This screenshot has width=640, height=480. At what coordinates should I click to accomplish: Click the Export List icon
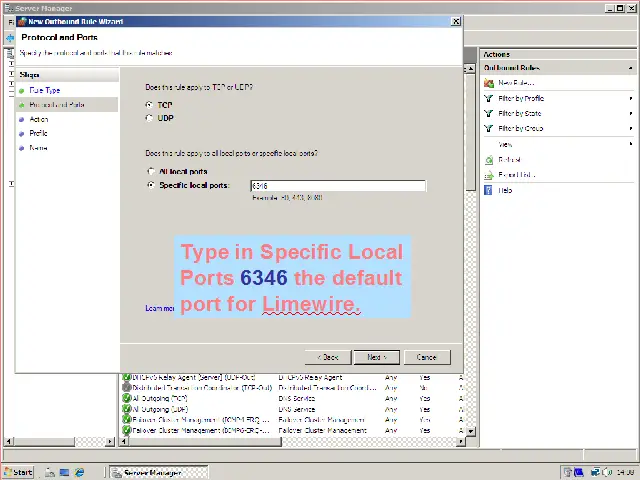tap(489, 175)
